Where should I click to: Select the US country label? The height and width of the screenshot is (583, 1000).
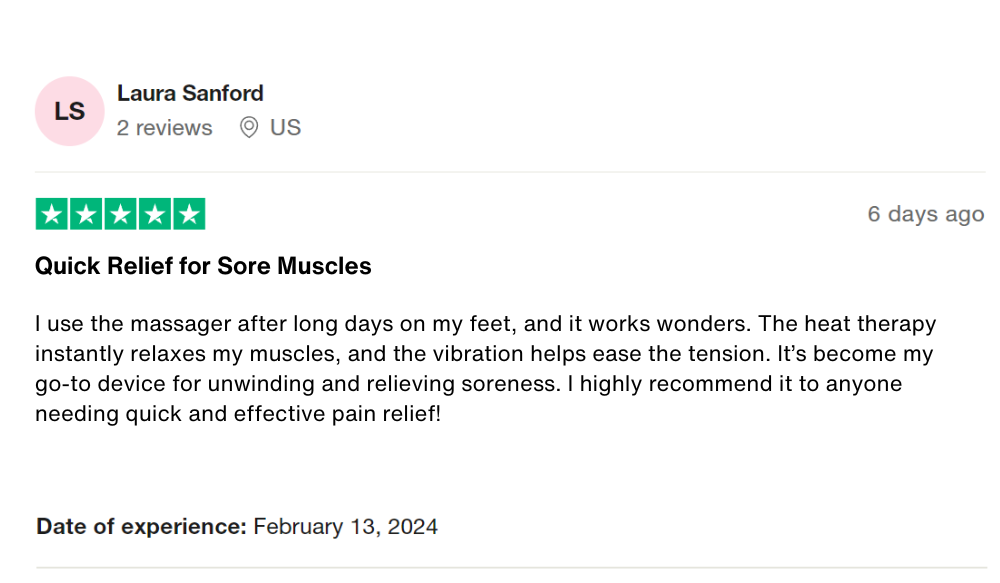[x=285, y=128]
